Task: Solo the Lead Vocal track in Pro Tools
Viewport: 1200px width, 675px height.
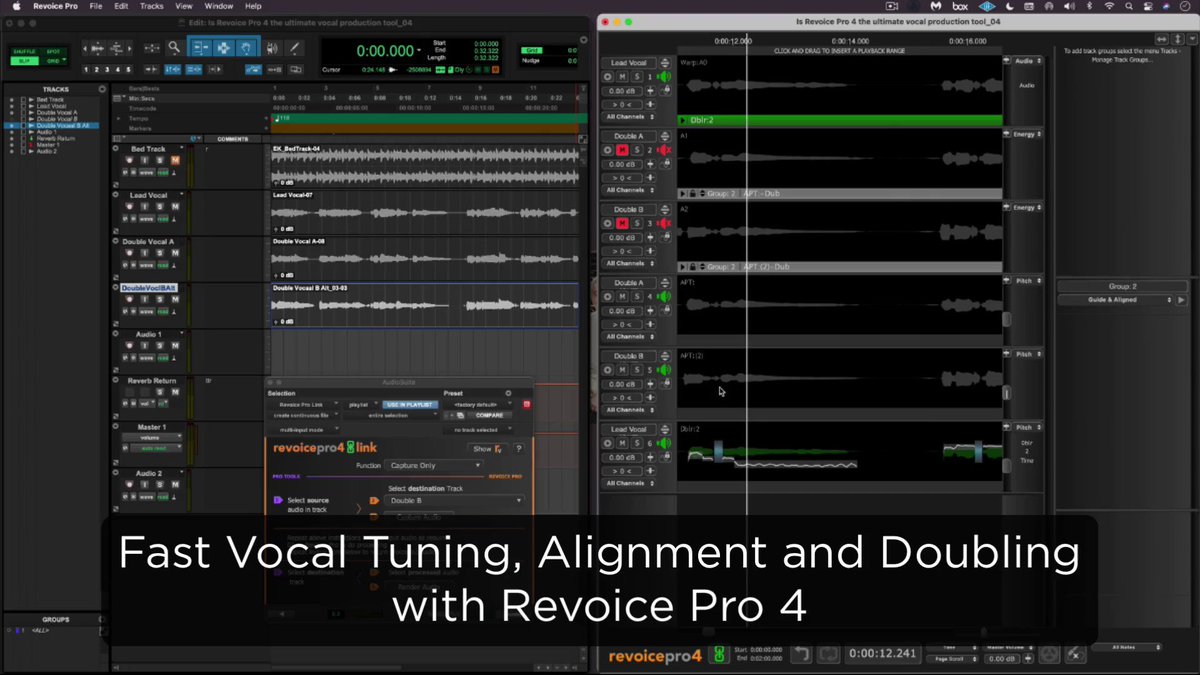Action: tap(160, 206)
